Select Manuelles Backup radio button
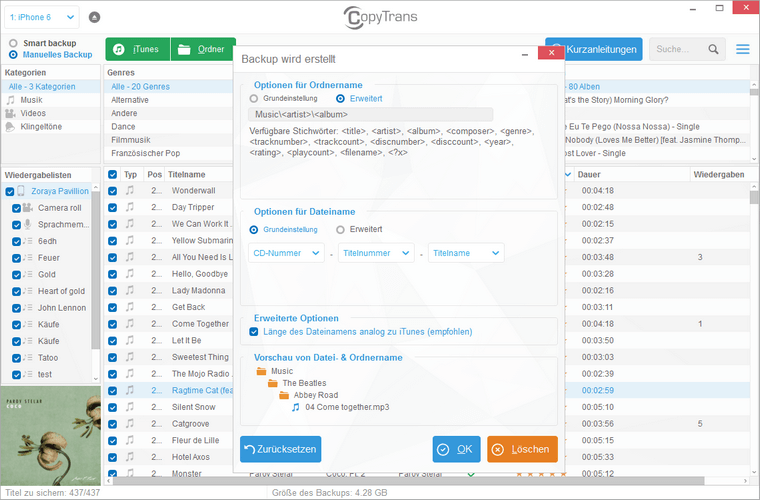 tap(13, 55)
